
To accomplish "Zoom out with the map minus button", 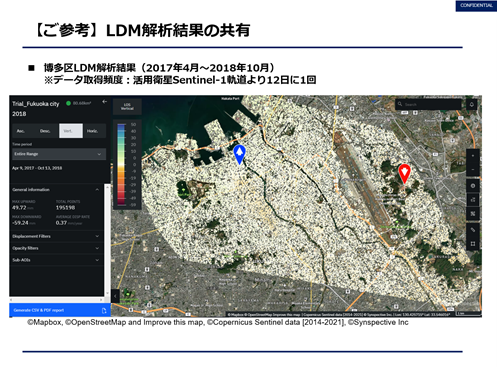I will click(473, 169).
